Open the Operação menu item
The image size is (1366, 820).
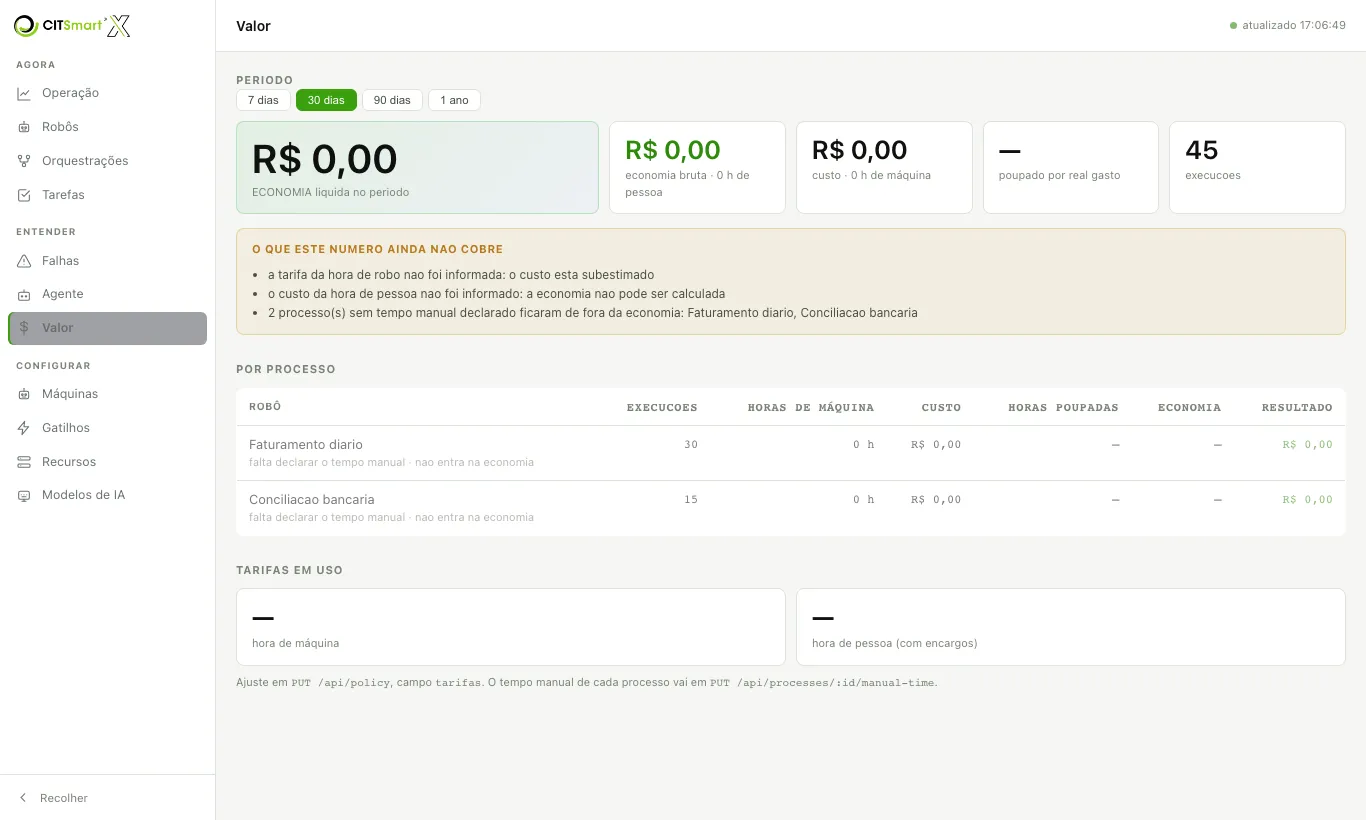pyautogui.click(x=108, y=93)
